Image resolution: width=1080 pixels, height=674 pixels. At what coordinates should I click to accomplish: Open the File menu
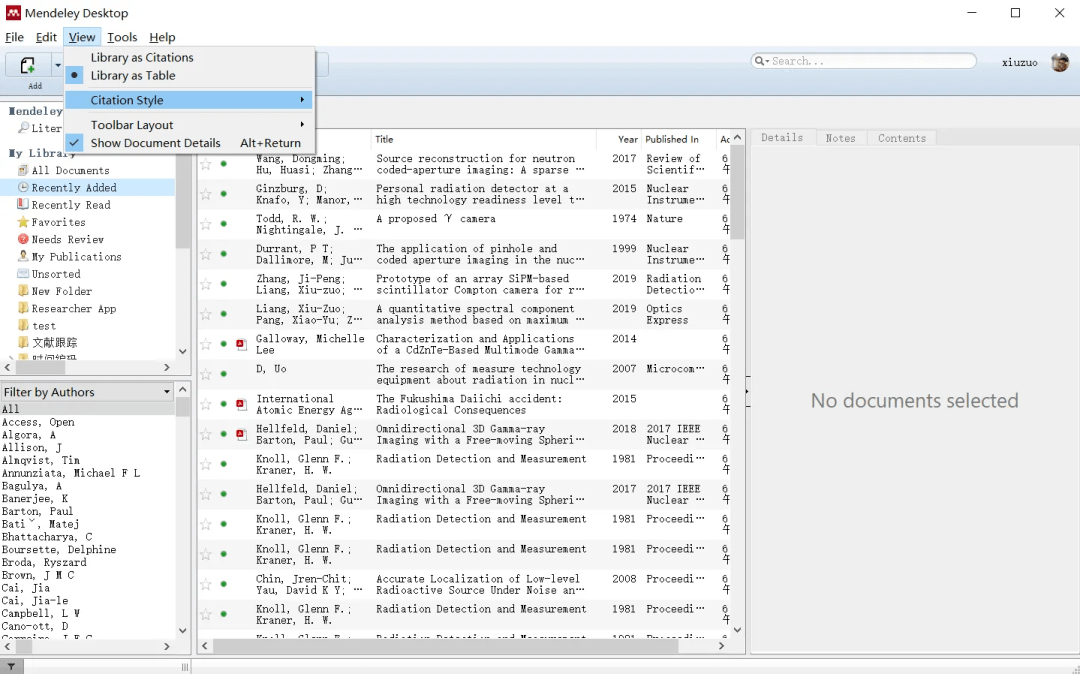14,37
